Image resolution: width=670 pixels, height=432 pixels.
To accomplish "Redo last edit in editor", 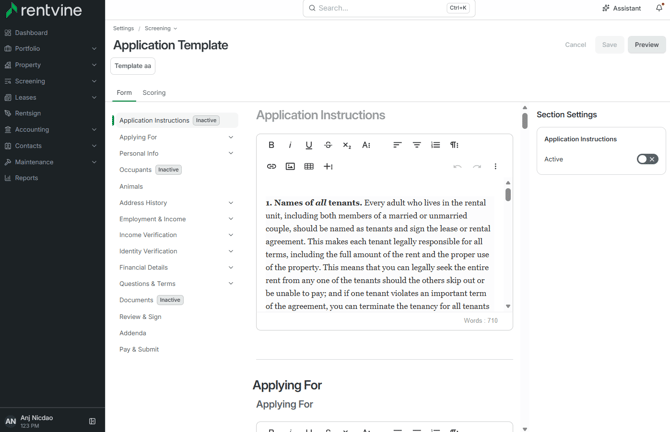I will tap(476, 166).
